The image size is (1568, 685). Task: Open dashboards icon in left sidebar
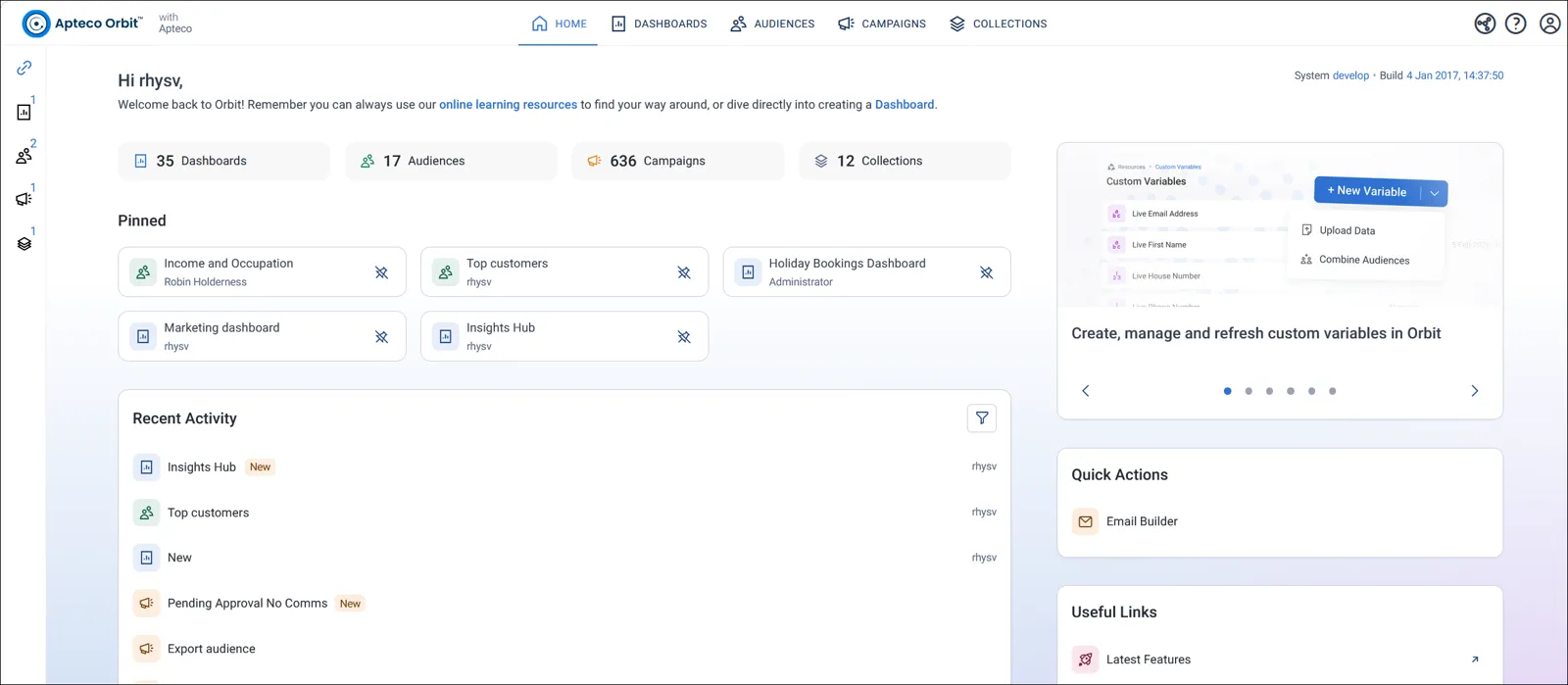(24, 112)
